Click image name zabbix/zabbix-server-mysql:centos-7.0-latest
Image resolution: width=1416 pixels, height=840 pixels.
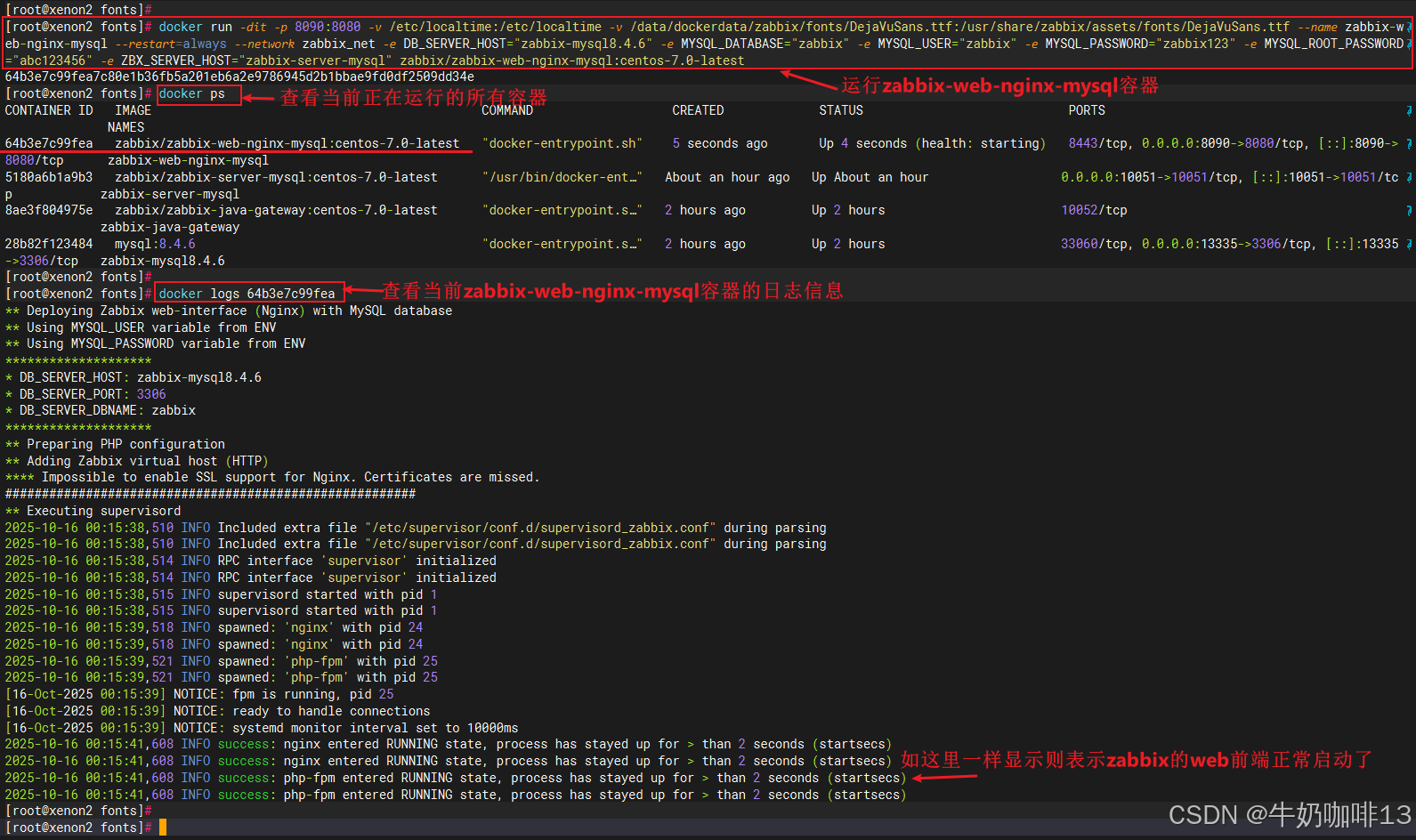pos(276,177)
